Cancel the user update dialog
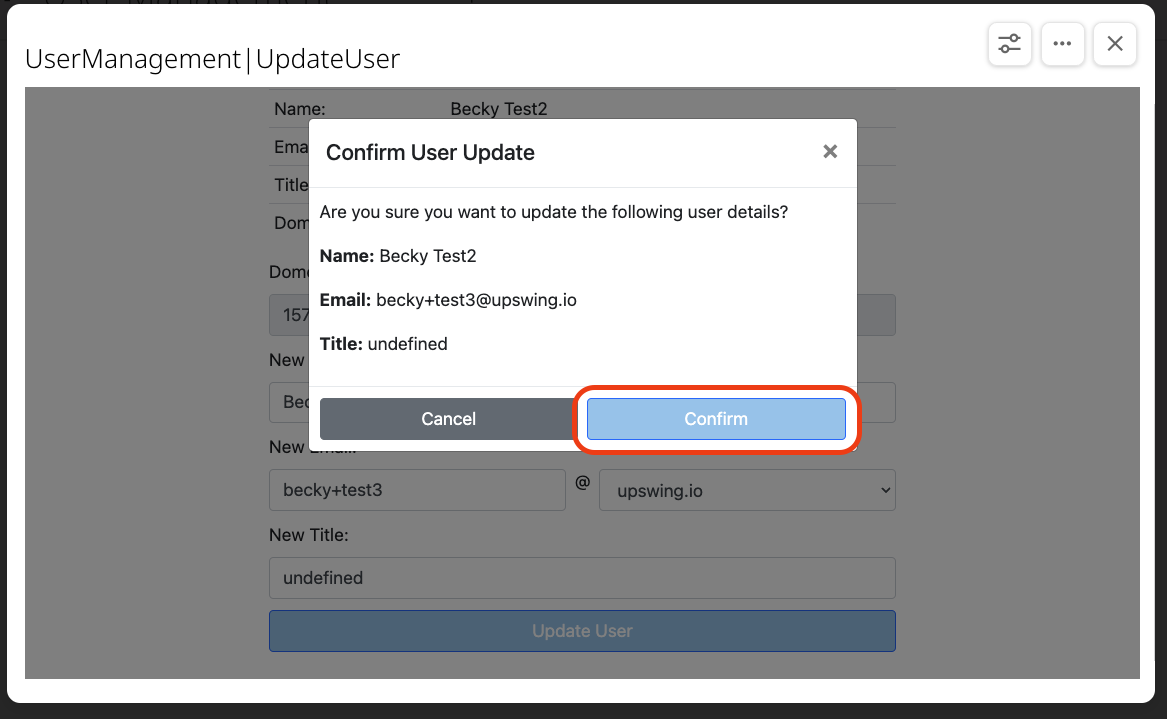This screenshot has height=719, width=1167. (x=448, y=419)
